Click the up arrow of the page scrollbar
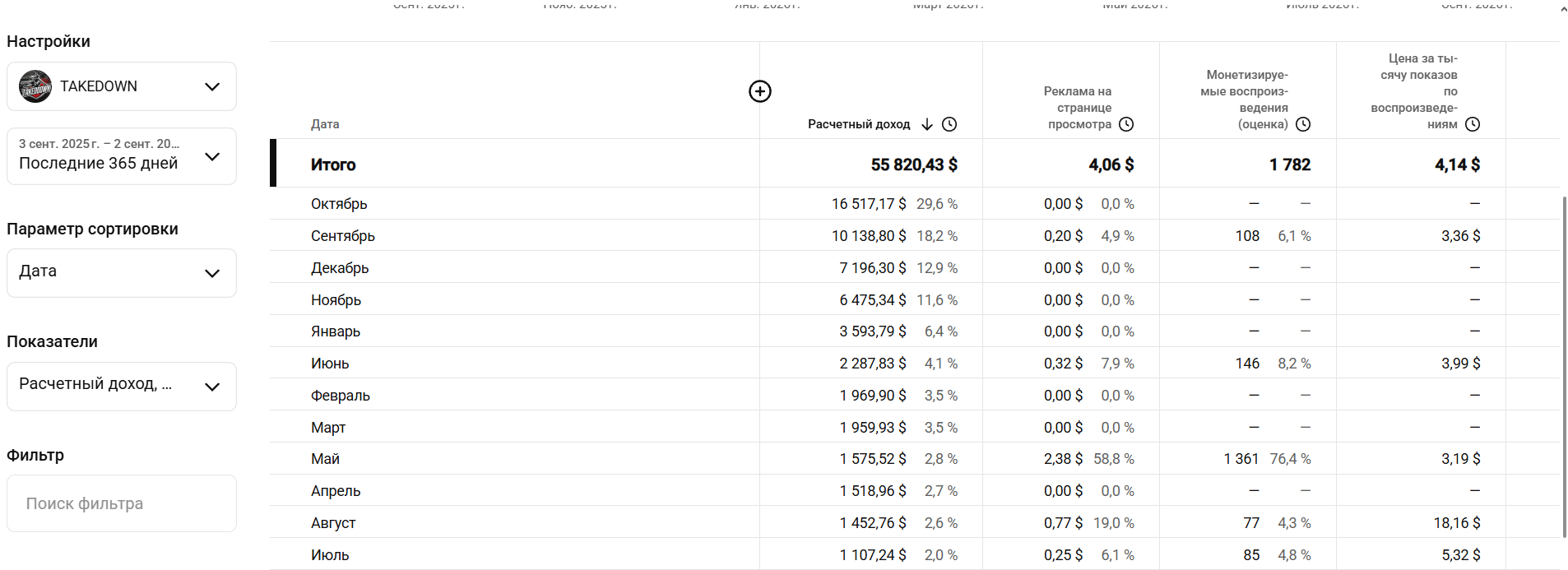 (x=1563, y=10)
